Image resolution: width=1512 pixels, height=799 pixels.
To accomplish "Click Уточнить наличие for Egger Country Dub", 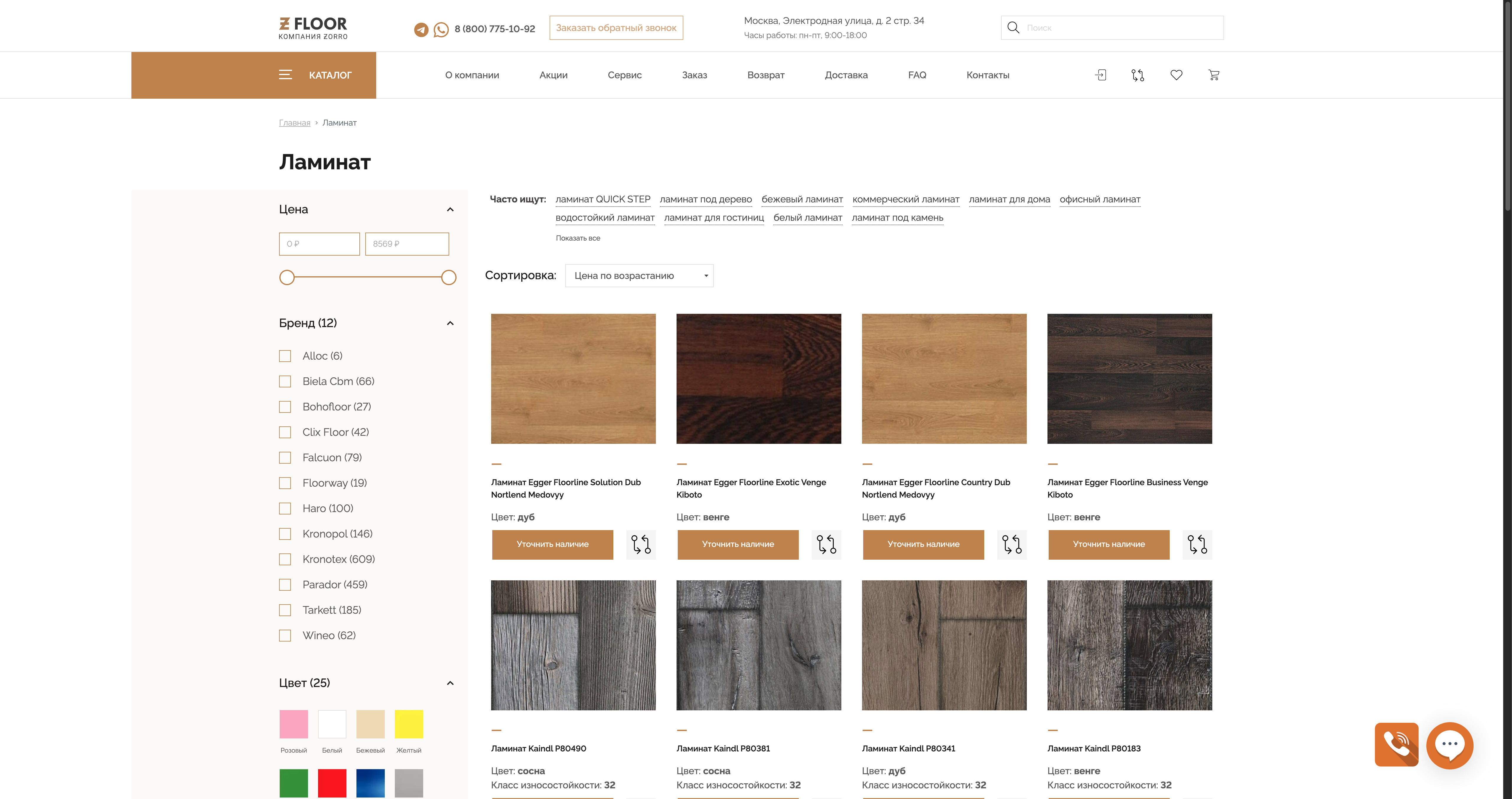I will [923, 545].
